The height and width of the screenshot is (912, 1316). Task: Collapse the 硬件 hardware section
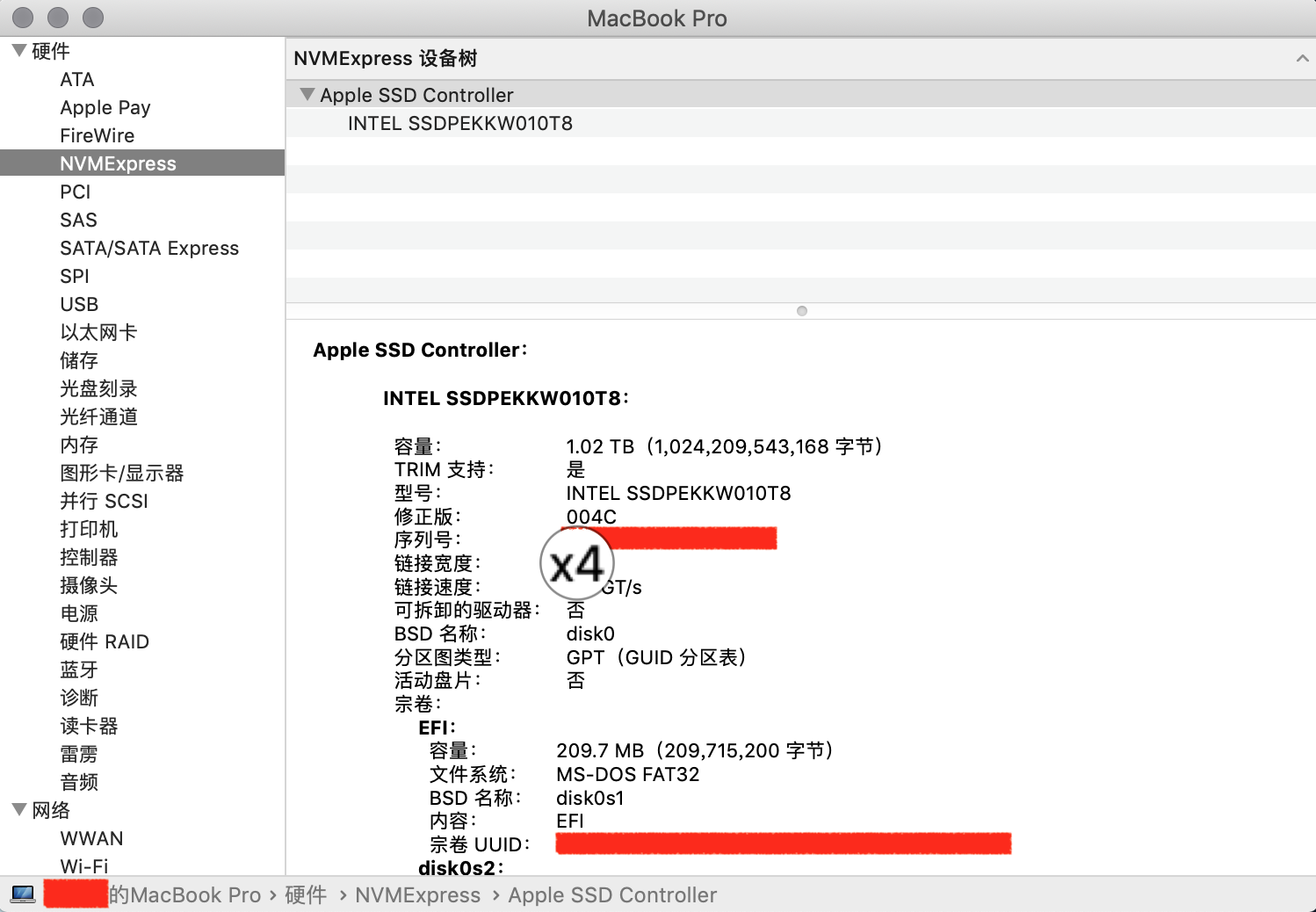point(18,51)
